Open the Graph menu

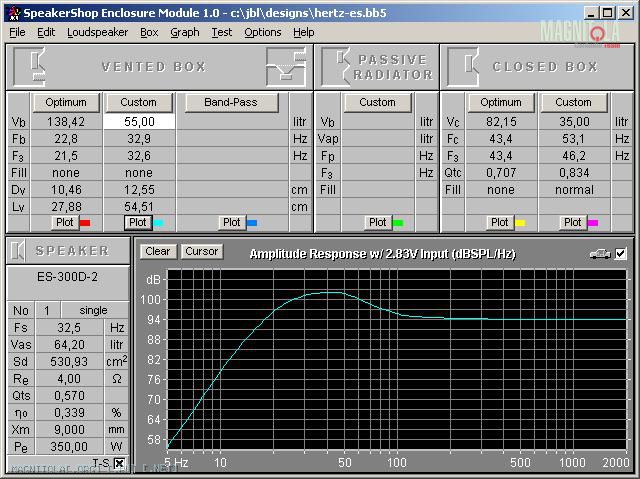pos(185,32)
